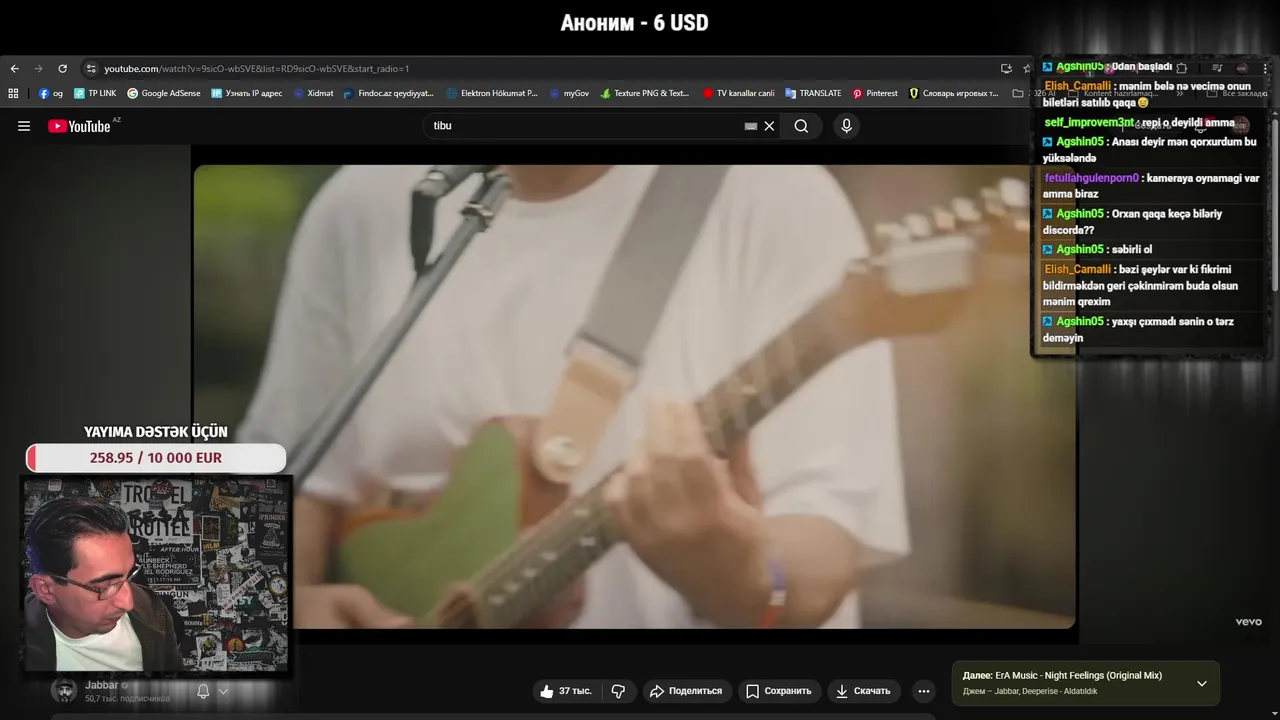Click the guitar video player area
The image size is (1280, 720).
click(x=634, y=396)
